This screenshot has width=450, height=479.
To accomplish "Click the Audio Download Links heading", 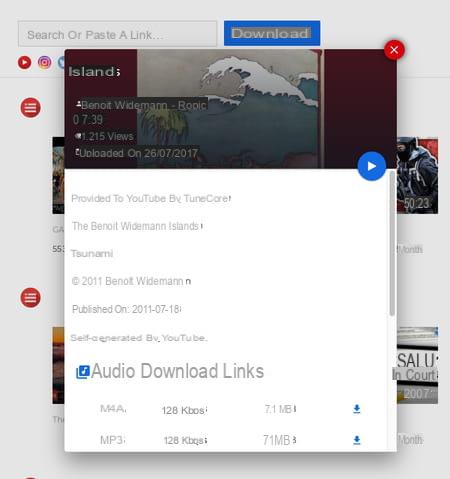I will coord(178,371).
